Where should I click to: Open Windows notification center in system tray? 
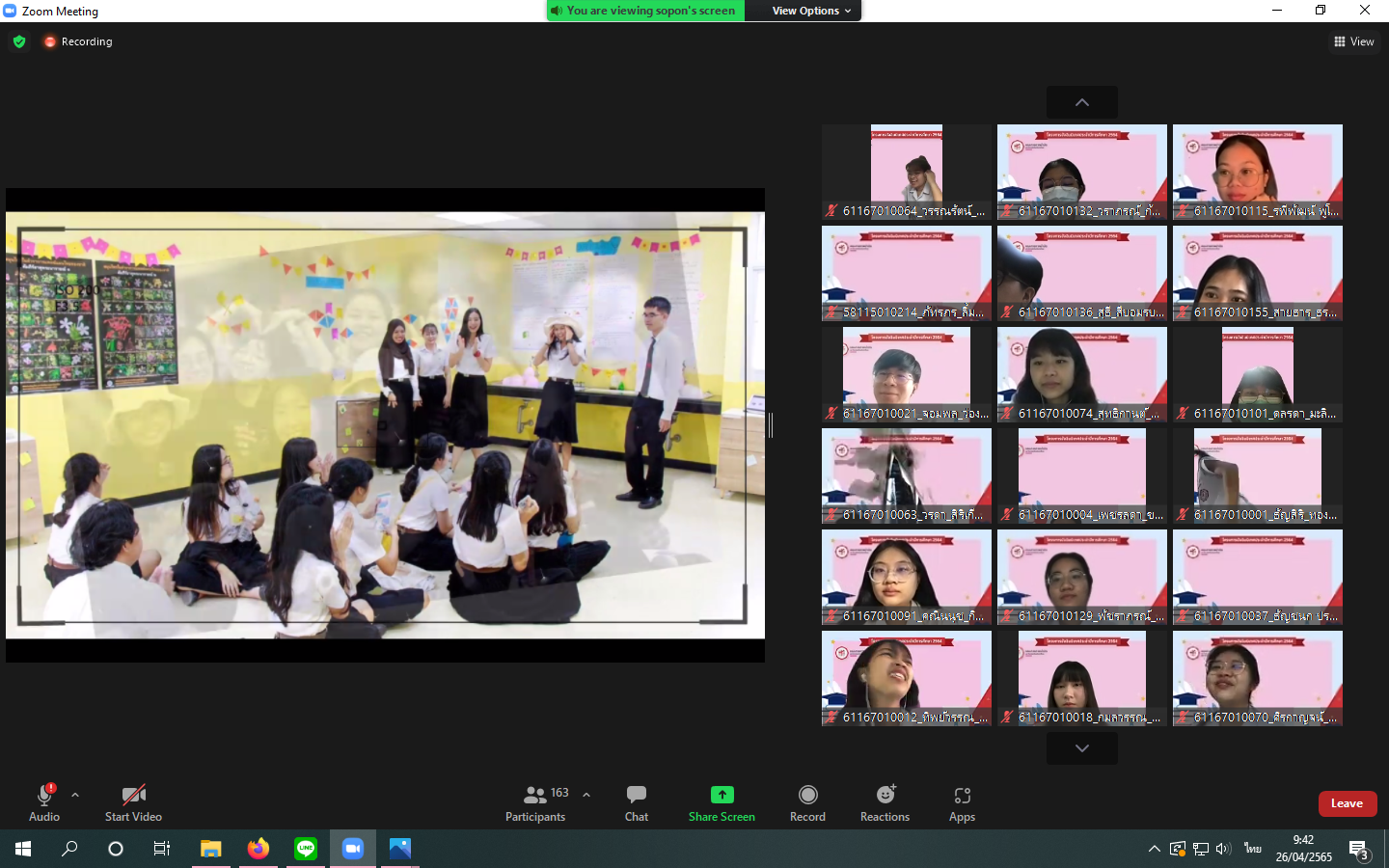(x=1359, y=849)
